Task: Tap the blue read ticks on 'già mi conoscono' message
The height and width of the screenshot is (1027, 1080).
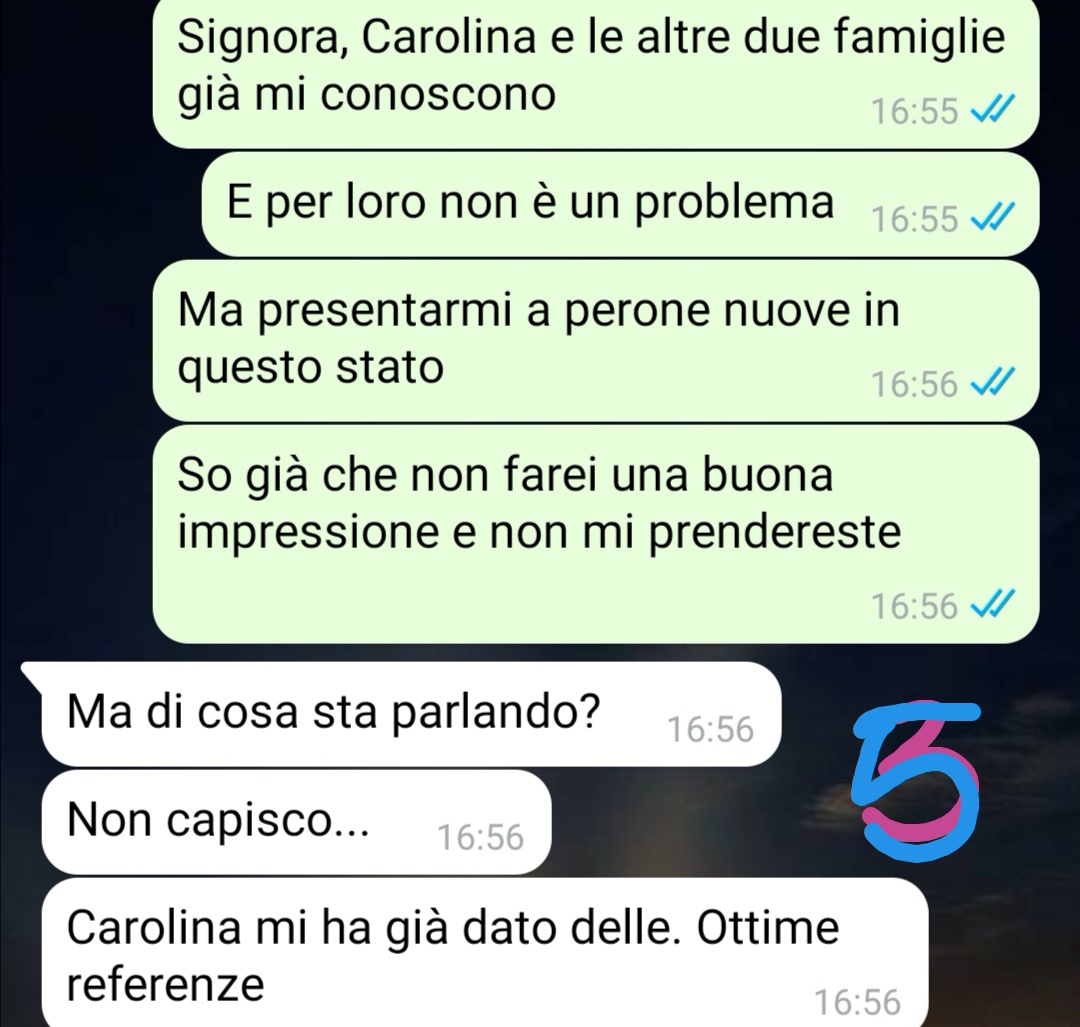Action: click(992, 110)
